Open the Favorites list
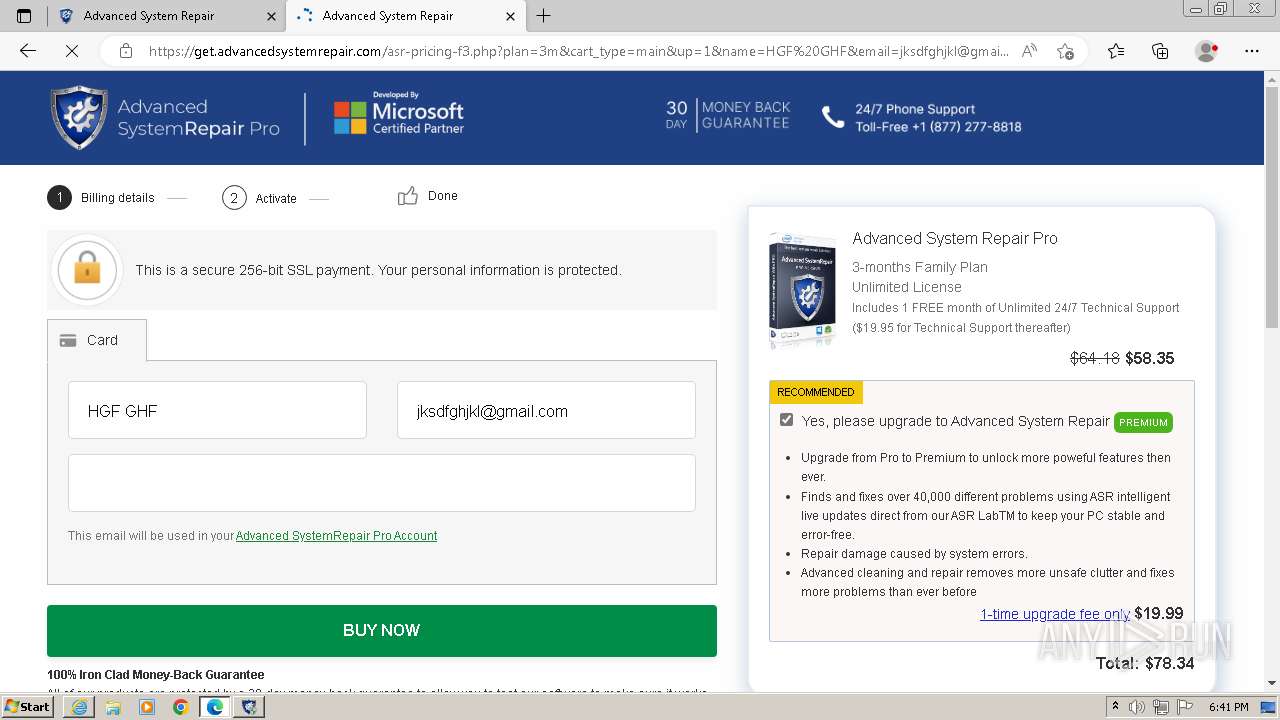The width and height of the screenshot is (1280, 720). click(1116, 51)
